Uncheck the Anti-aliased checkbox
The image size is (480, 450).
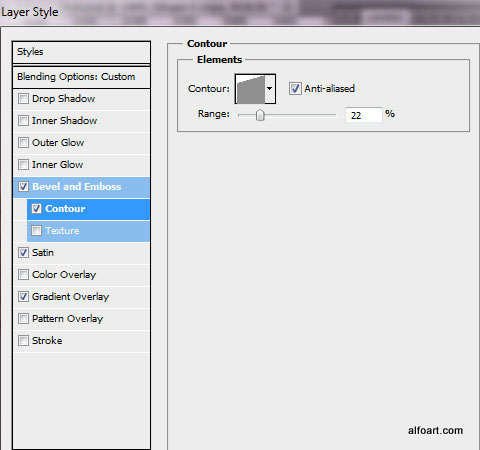click(295, 89)
